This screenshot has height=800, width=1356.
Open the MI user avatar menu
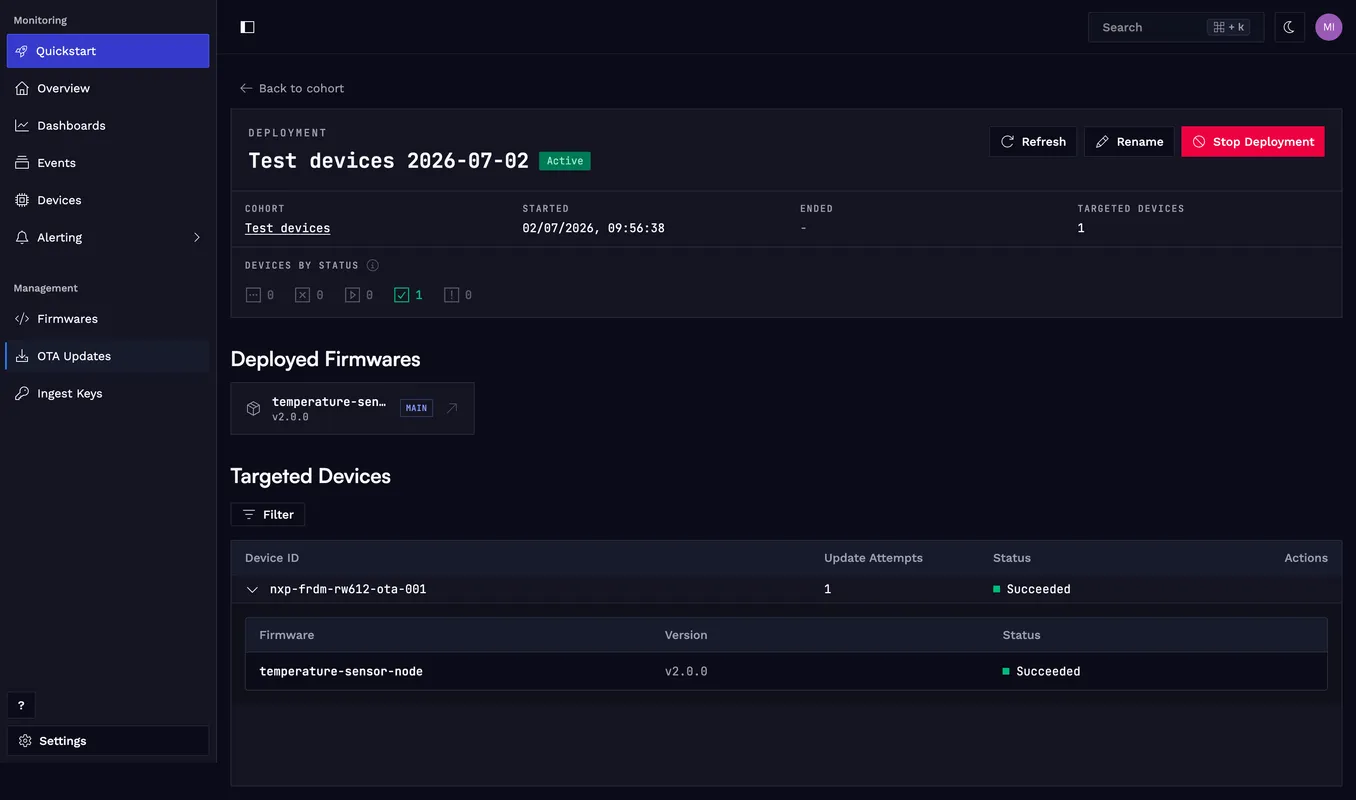[1328, 27]
